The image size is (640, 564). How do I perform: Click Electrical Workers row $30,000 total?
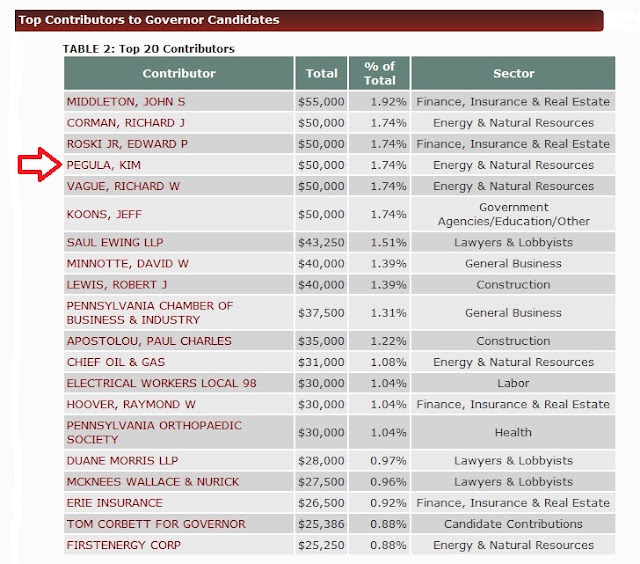pos(321,383)
